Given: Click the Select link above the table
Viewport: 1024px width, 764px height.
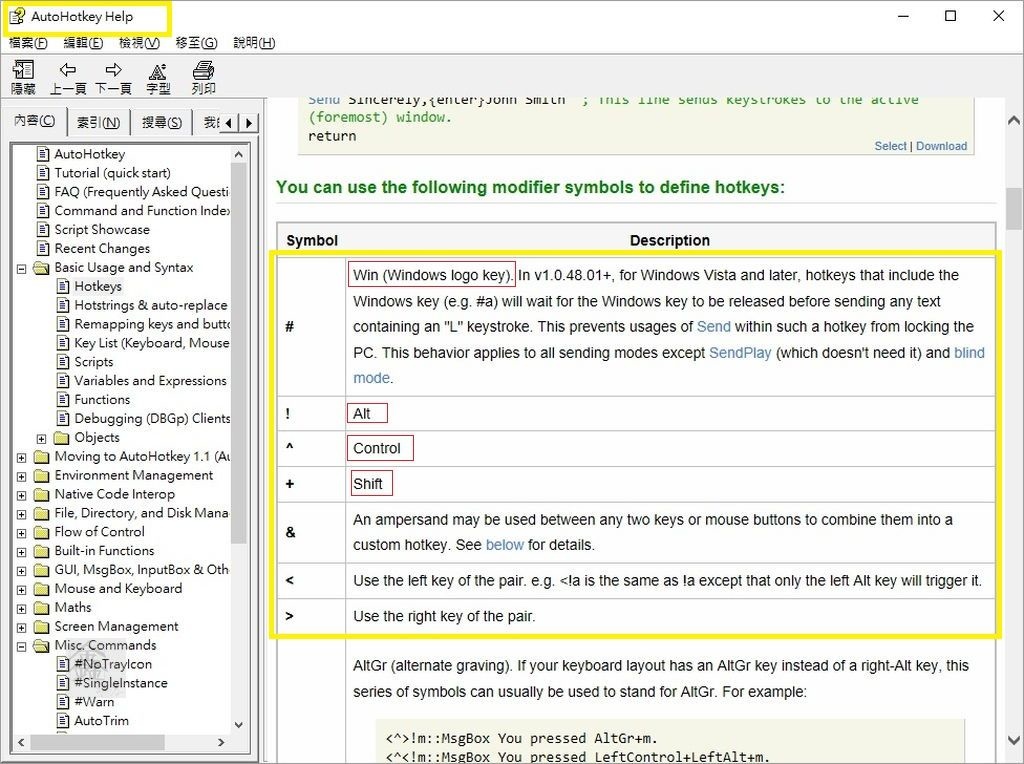Looking at the screenshot, I should pos(891,146).
